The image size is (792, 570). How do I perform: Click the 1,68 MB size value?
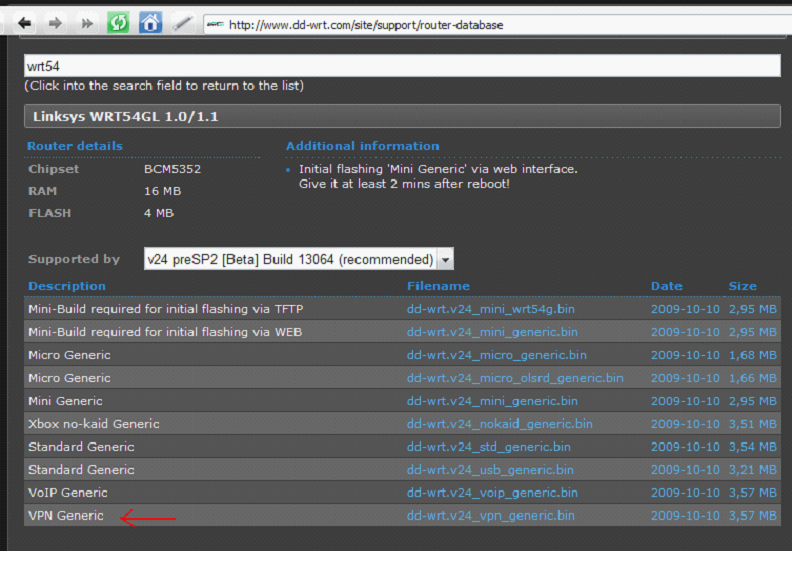pos(752,355)
